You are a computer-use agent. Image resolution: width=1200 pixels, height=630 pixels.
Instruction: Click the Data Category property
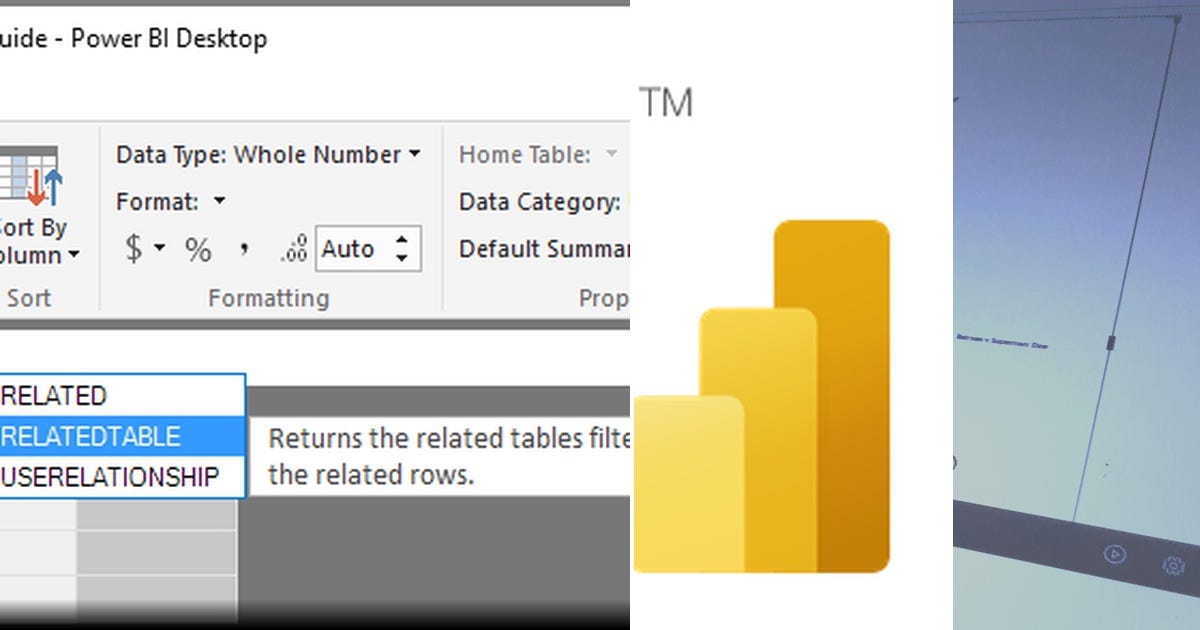pos(540,201)
